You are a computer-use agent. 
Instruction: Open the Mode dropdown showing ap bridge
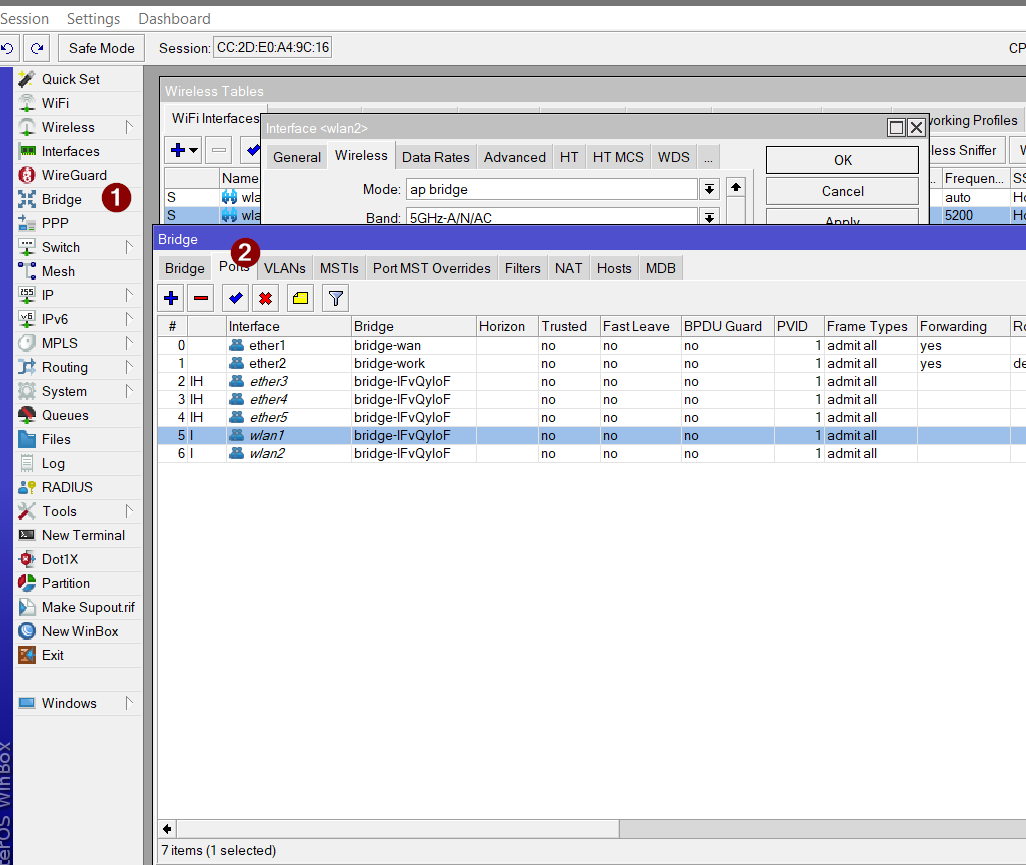(709, 189)
